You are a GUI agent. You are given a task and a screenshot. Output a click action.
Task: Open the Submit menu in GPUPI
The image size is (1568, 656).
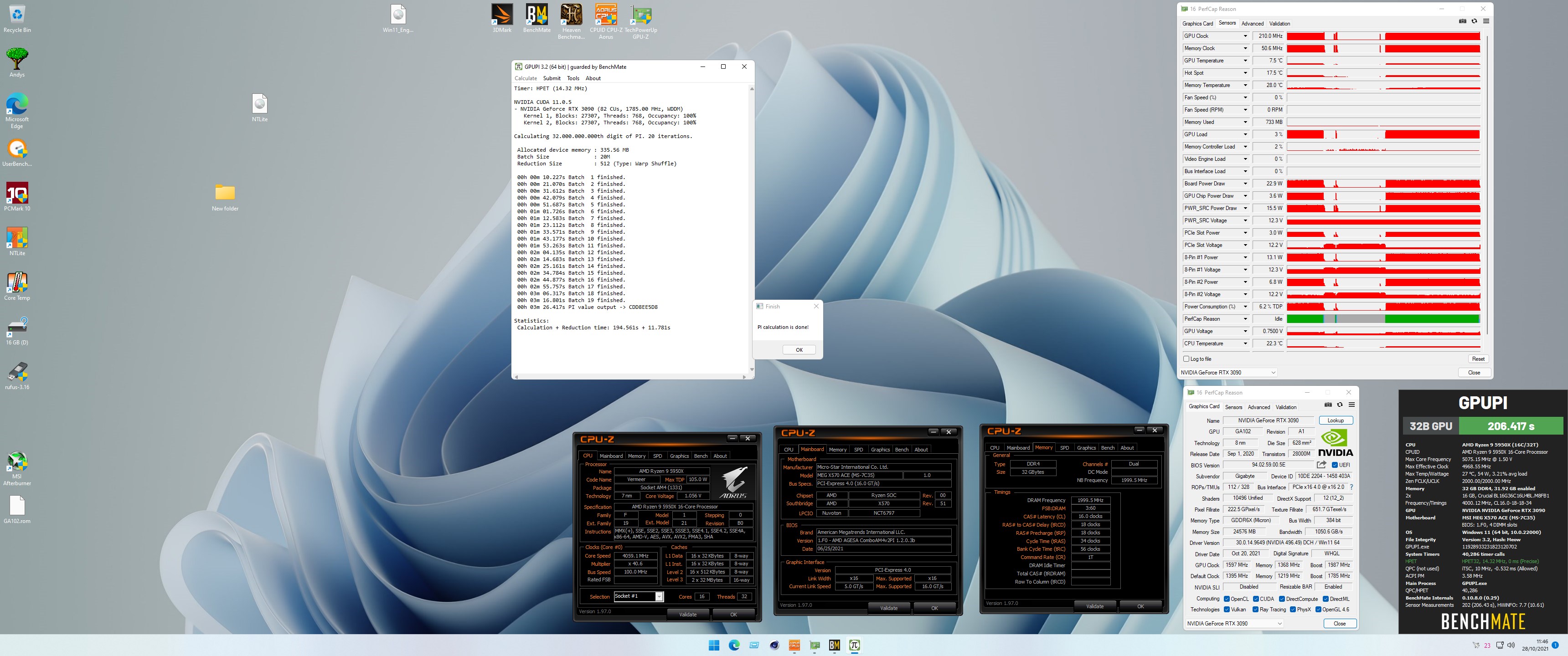pyautogui.click(x=552, y=78)
